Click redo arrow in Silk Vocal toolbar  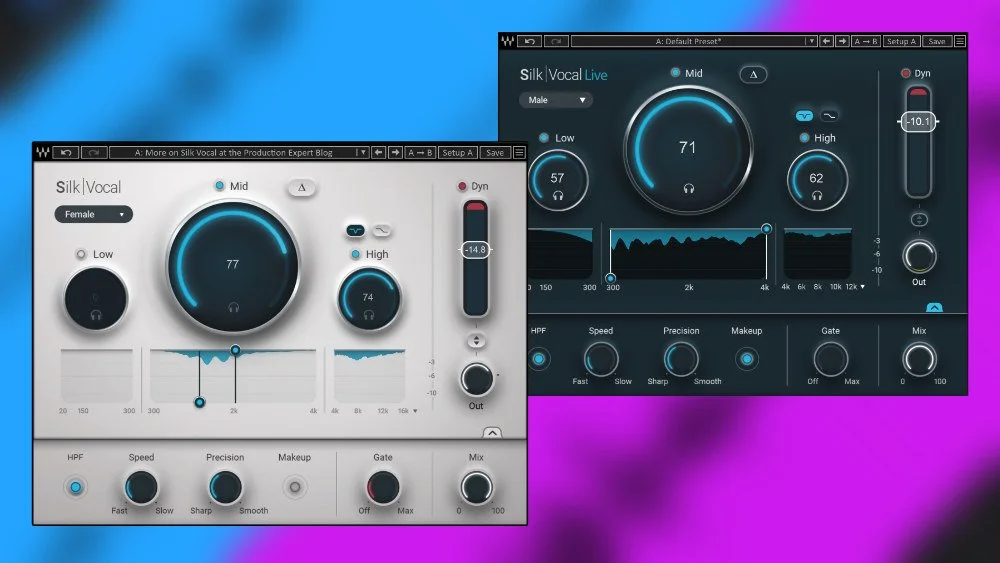point(94,152)
